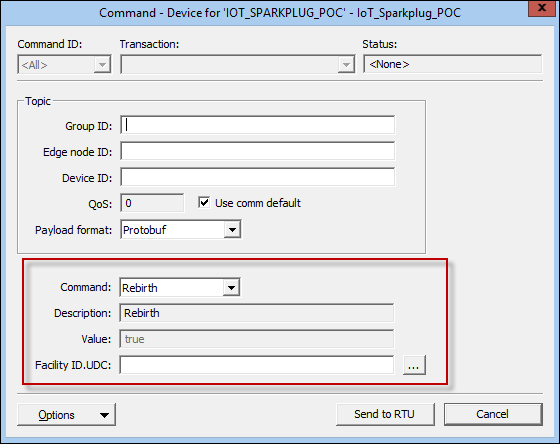This screenshot has height=444, width=560.
Task: Click into the Edge node ID field
Action: pos(258,151)
